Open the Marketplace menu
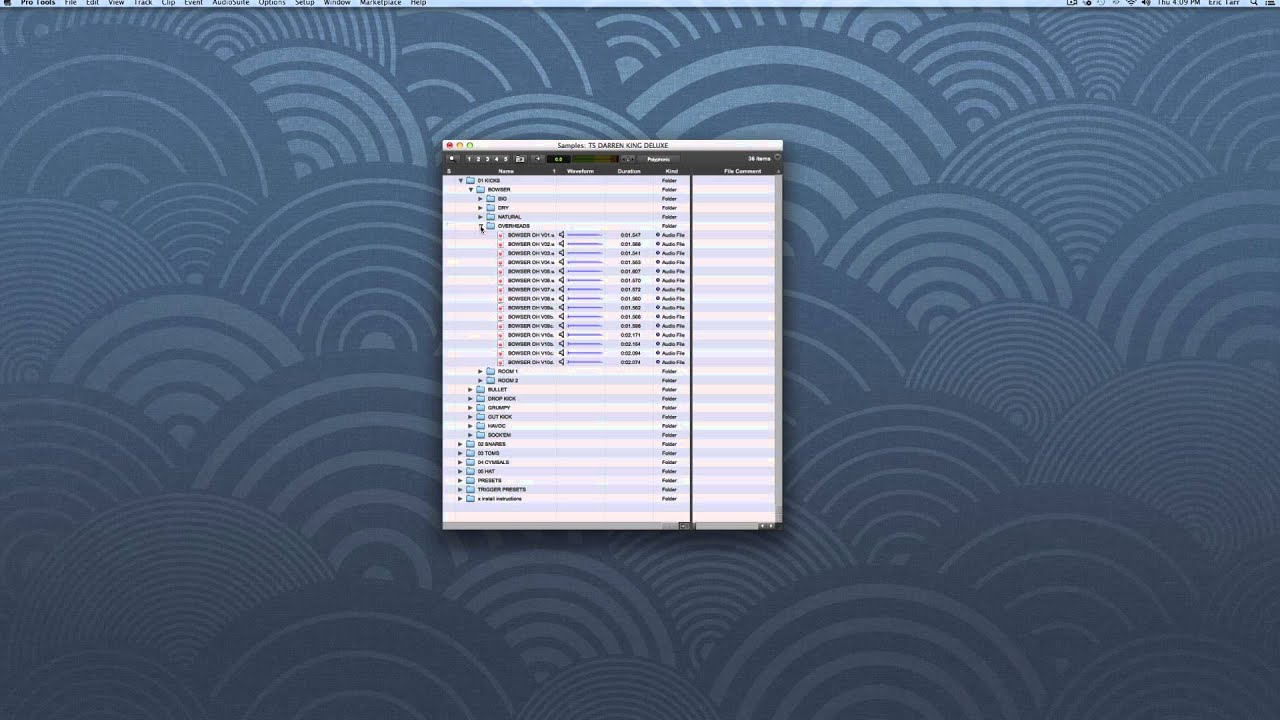The width and height of the screenshot is (1280, 720). pyautogui.click(x=380, y=3)
